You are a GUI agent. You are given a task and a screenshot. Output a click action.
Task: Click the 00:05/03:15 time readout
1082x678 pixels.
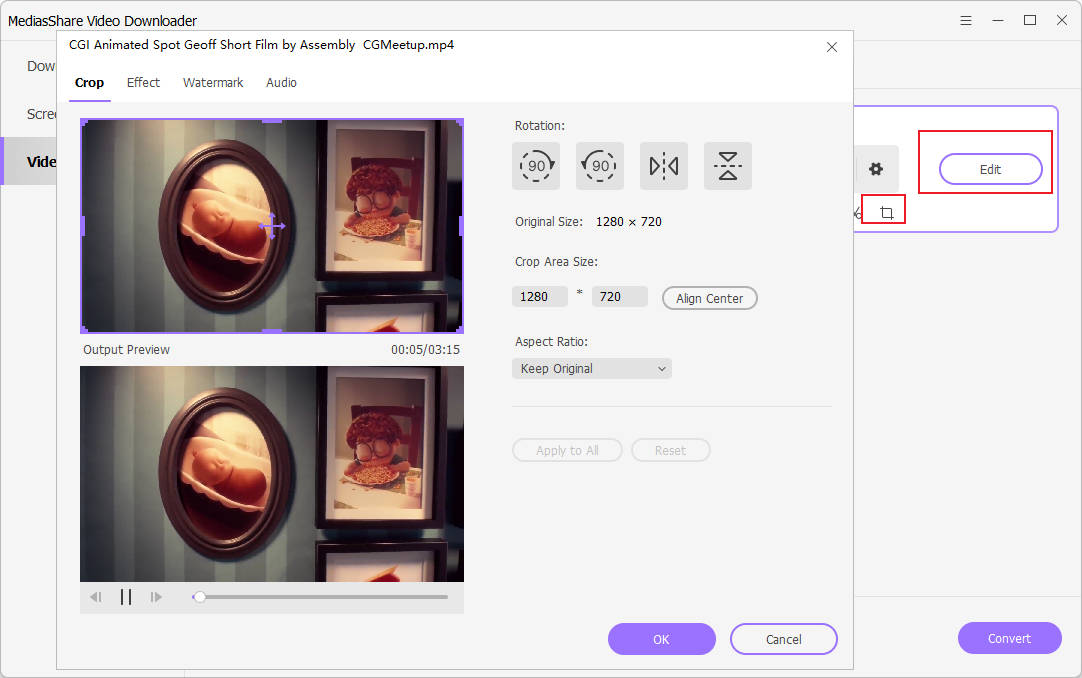click(425, 350)
